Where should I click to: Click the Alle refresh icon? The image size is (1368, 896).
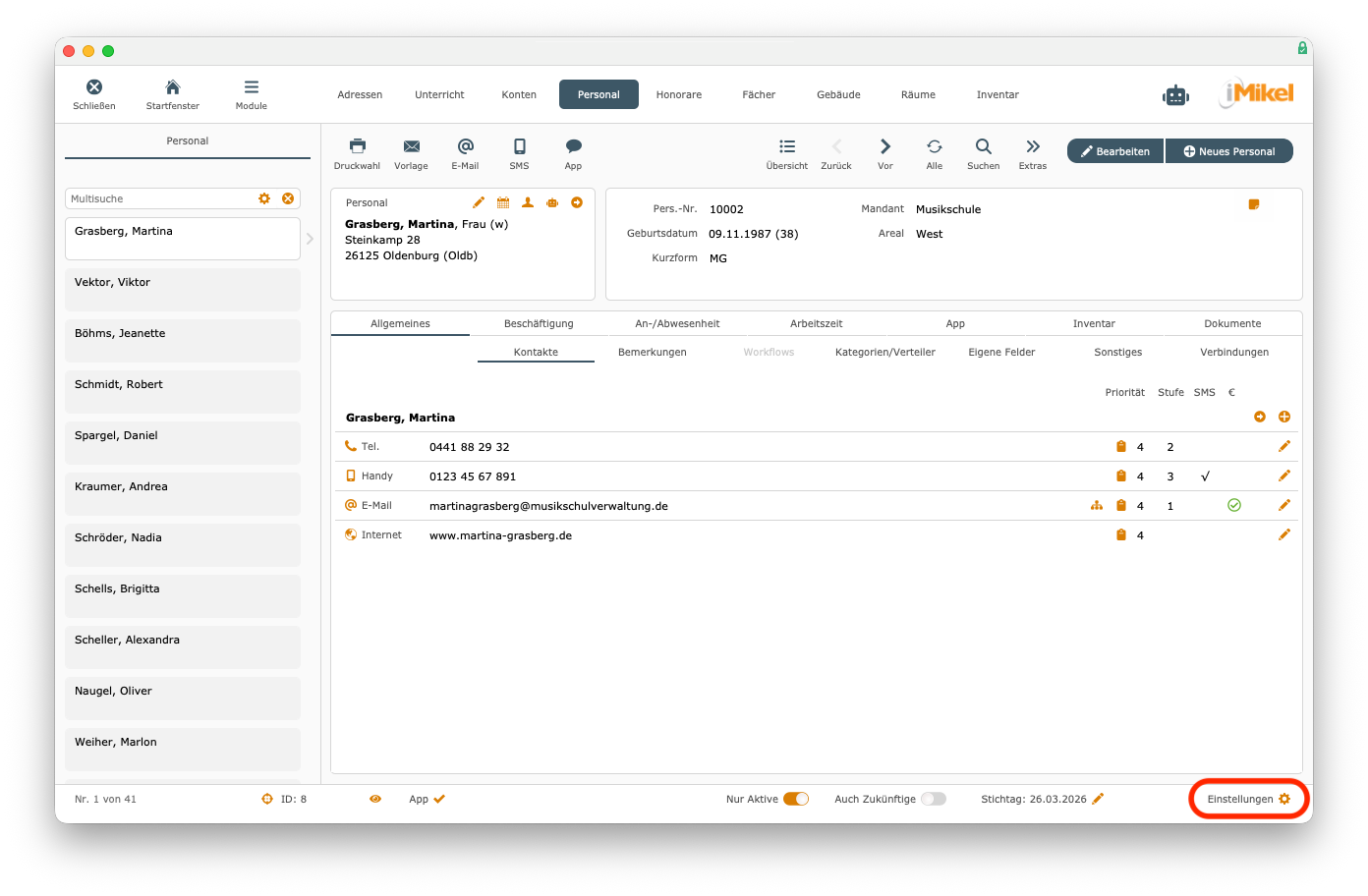coord(934,146)
